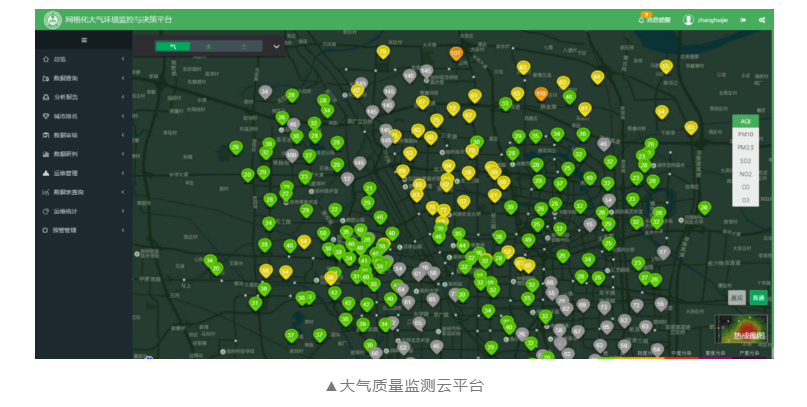Click the logout icon in header
807x407 pixels.
pos(743,19)
